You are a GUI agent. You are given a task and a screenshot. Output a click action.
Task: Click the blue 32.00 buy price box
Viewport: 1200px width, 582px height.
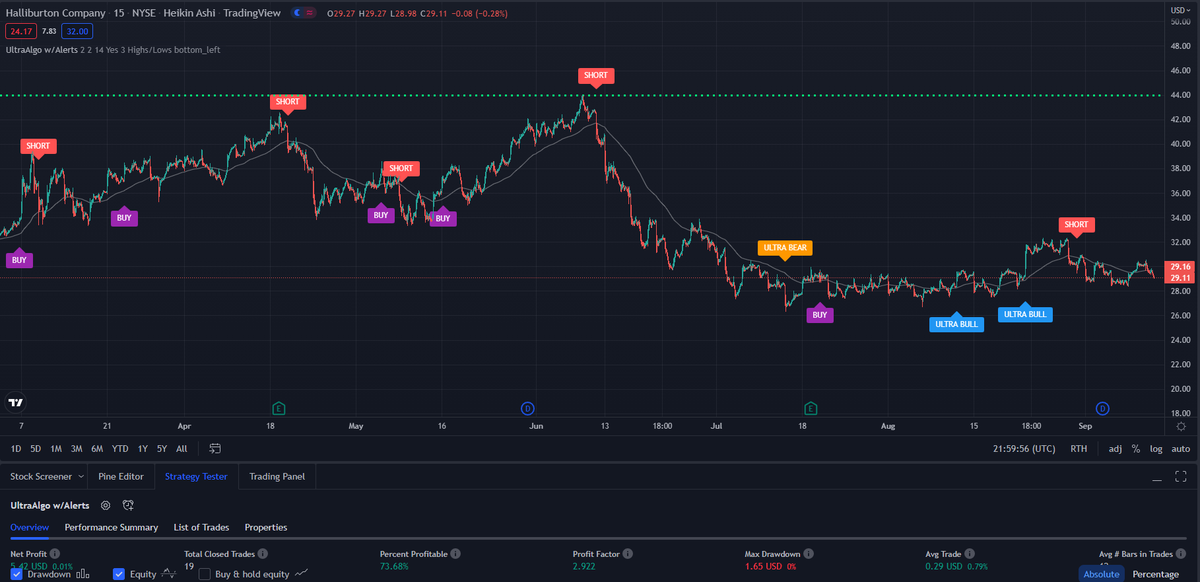(77, 31)
